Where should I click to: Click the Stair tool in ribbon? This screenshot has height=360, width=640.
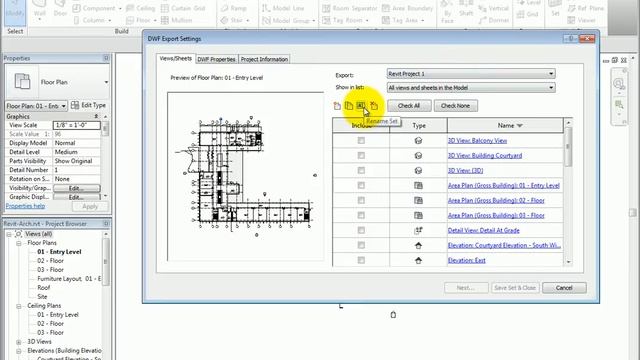point(235,20)
